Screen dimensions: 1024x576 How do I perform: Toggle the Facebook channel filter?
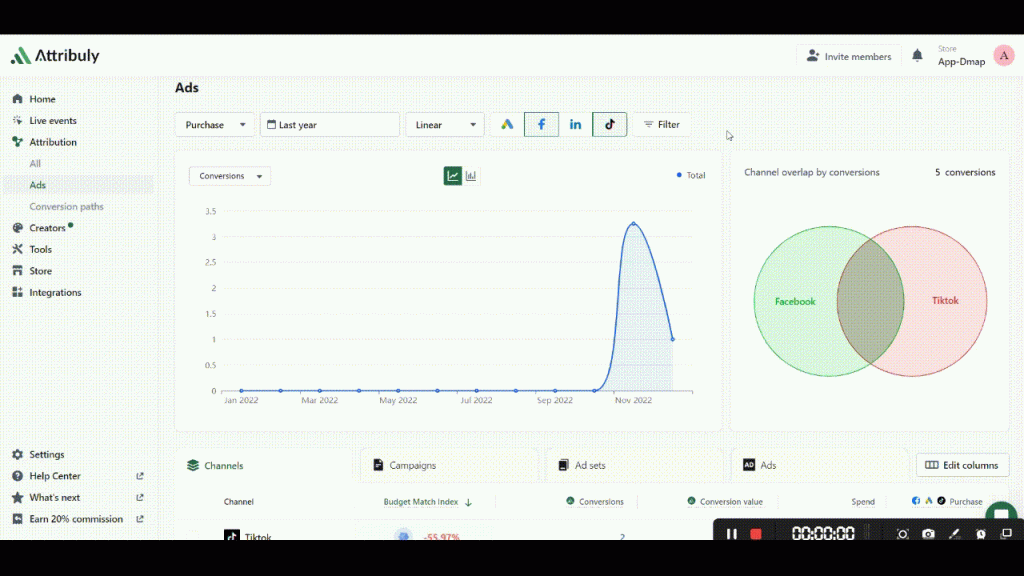coord(541,125)
